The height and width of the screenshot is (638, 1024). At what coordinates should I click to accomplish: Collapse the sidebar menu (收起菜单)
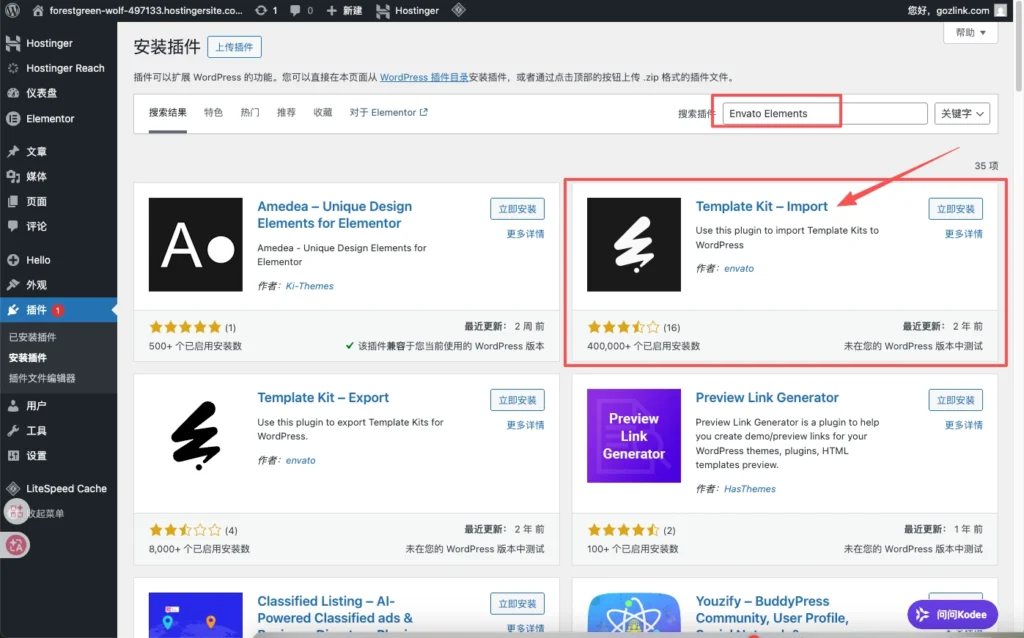click(46, 513)
